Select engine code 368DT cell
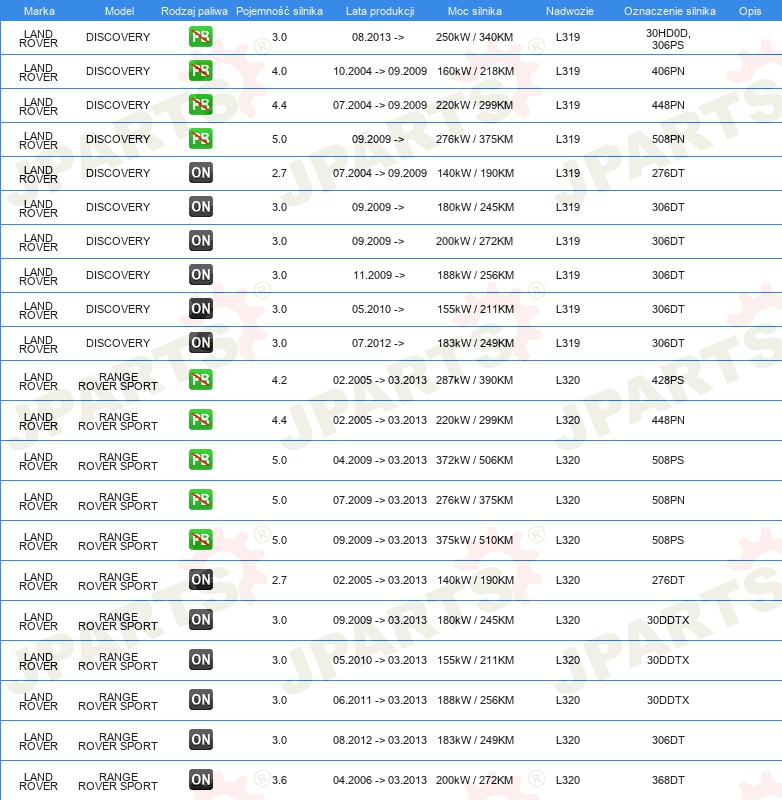This screenshot has height=800, width=782. [668, 780]
